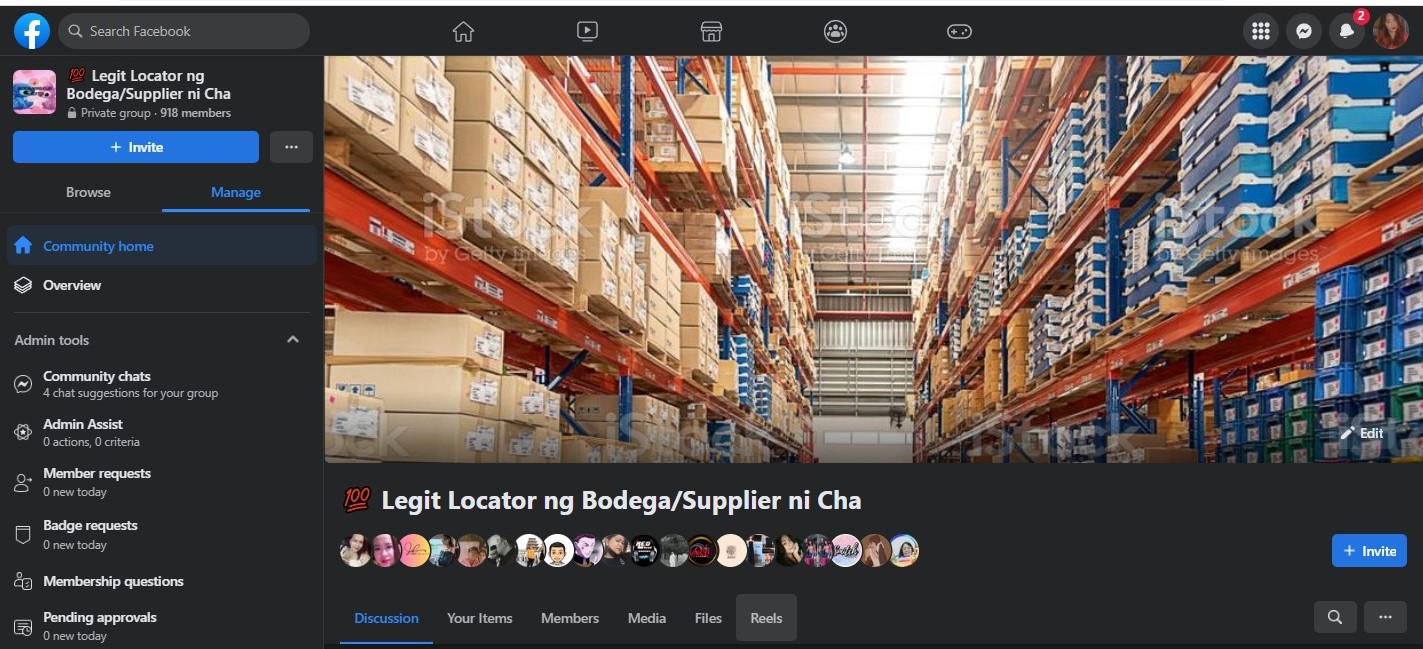Click the blue Invite button in sidebar

pyautogui.click(x=136, y=147)
